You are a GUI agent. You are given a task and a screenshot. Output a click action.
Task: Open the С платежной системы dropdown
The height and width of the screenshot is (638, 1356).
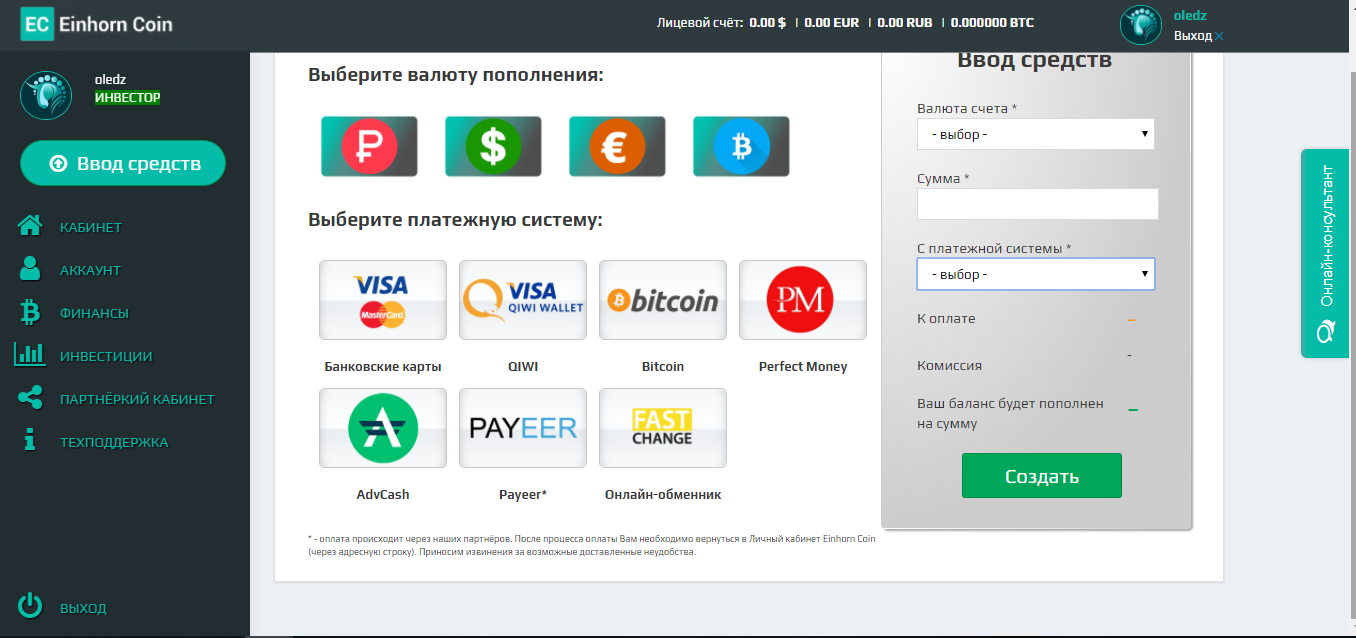coord(1036,274)
